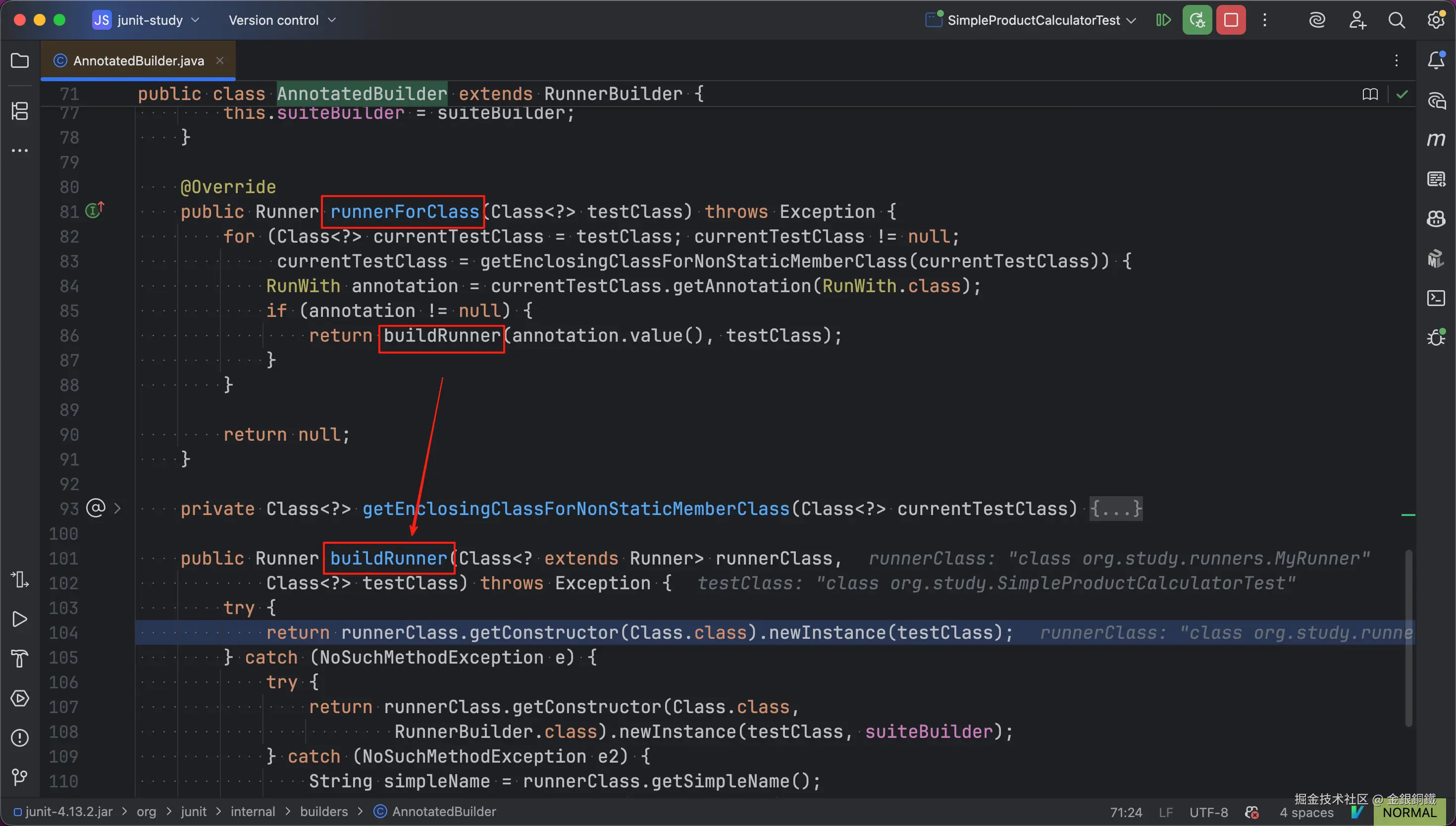Click the overriding method gutter icon
Screen dimensions: 1456x826
94,210
